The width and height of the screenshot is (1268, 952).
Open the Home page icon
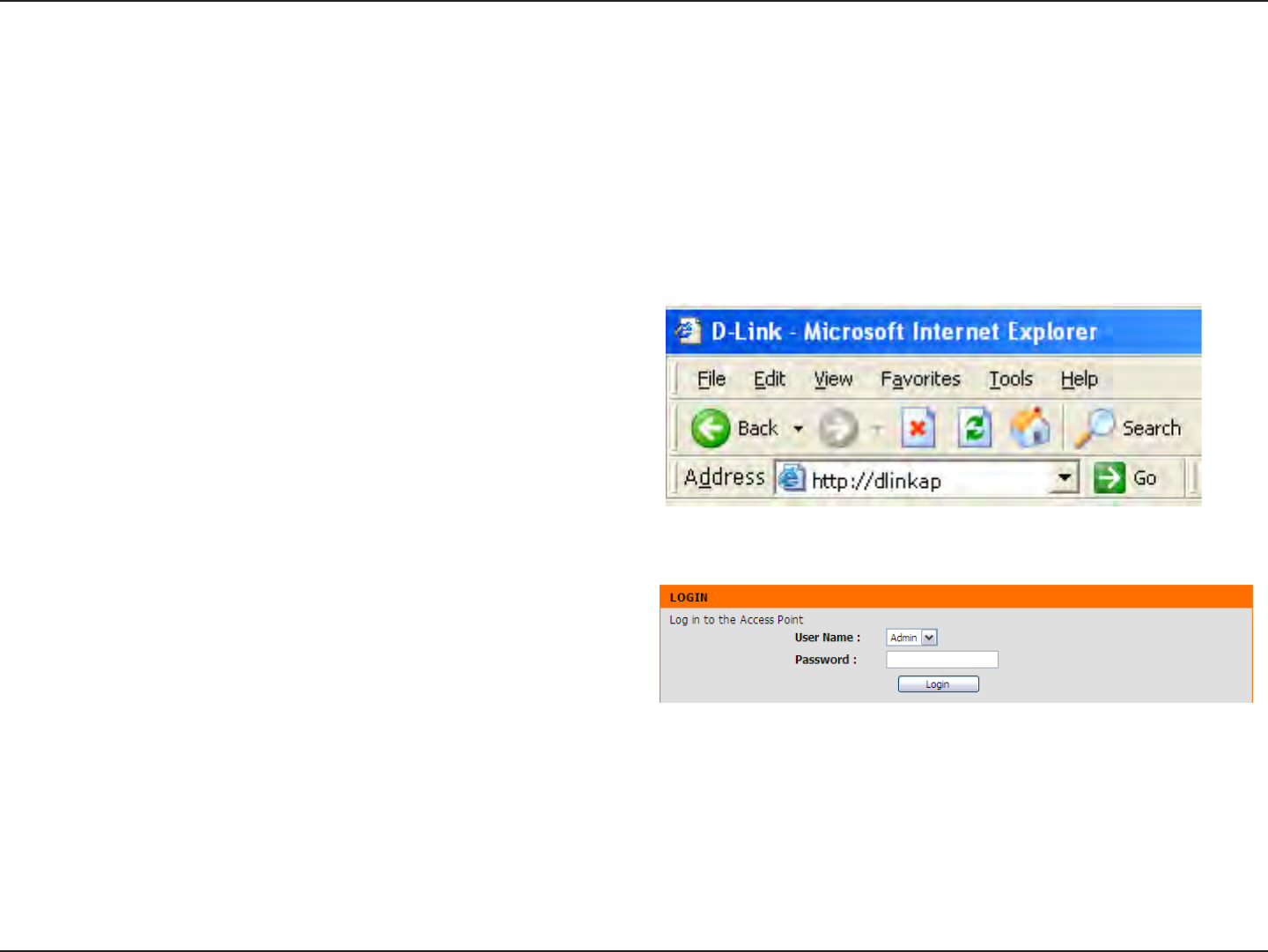(1030, 427)
